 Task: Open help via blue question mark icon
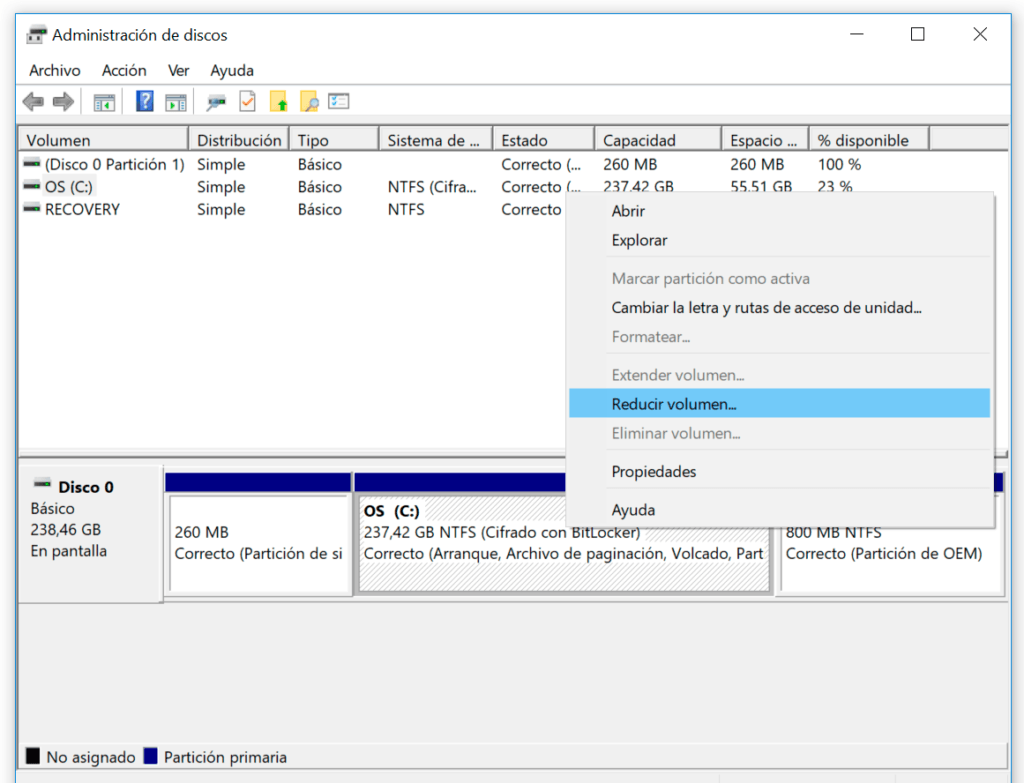coord(145,101)
